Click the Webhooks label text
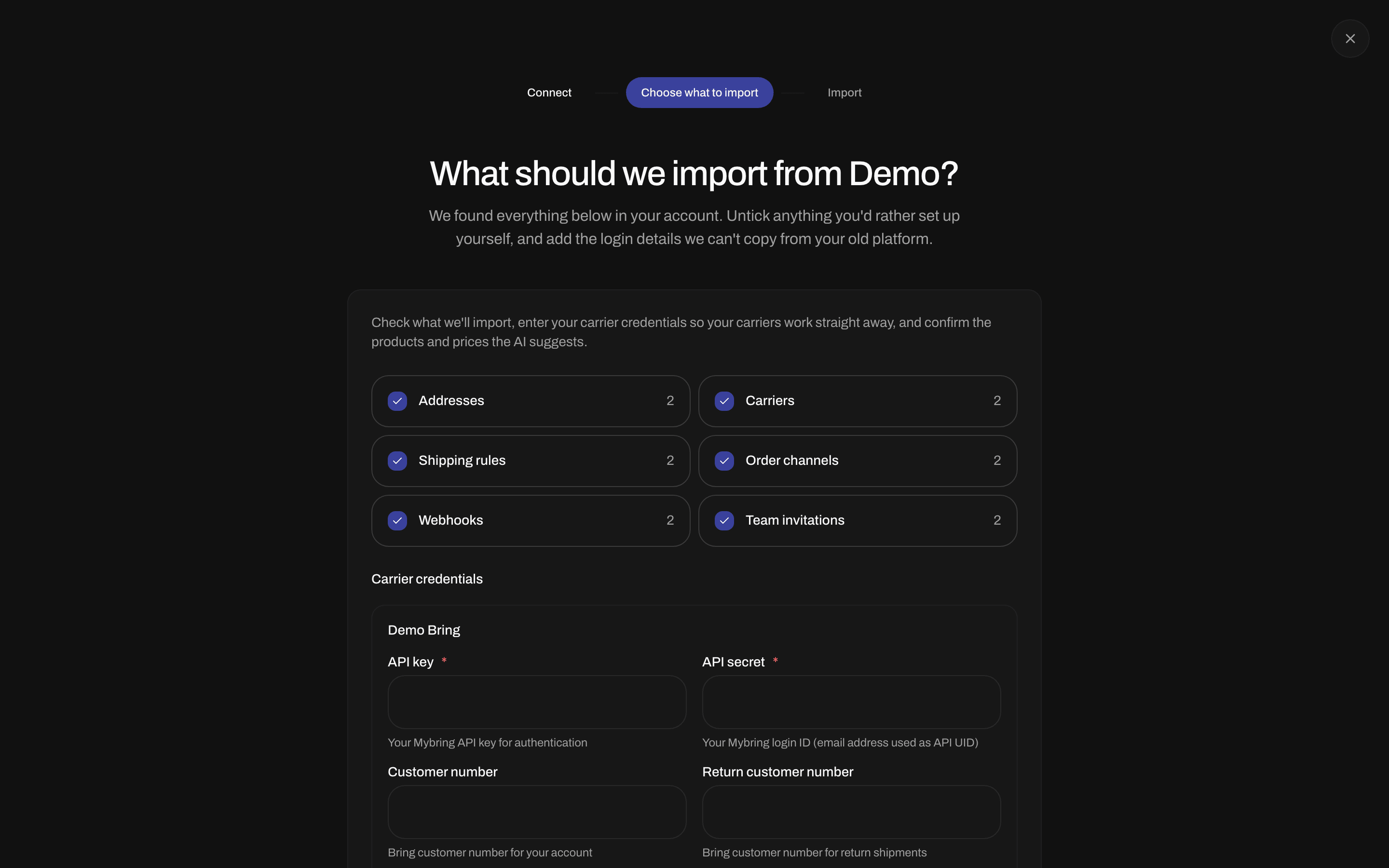This screenshot has width=1389, height=868. [x=450, y=520]
